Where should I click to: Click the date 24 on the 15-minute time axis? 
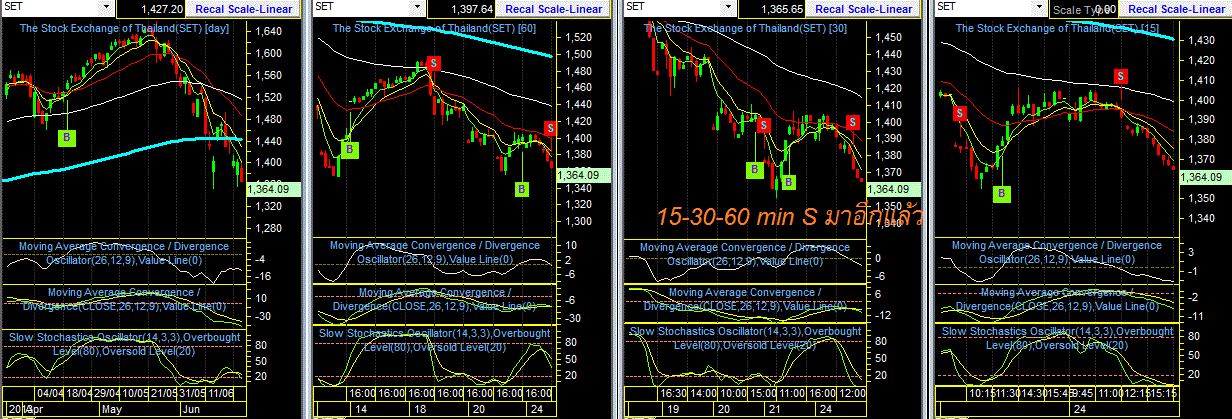point(1079,410)
